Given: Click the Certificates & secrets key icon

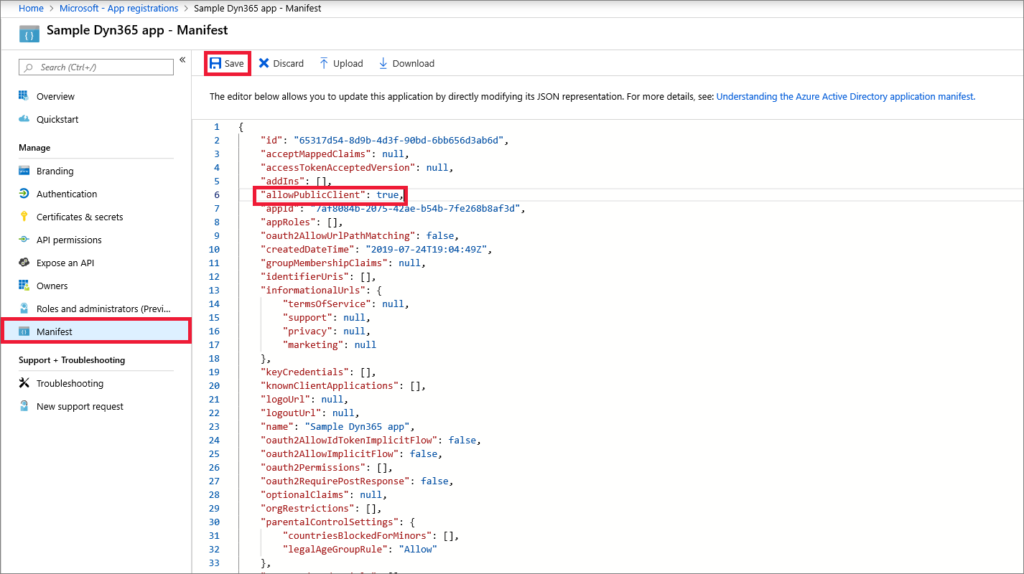Looking at the screenshot, I should 24,217.
